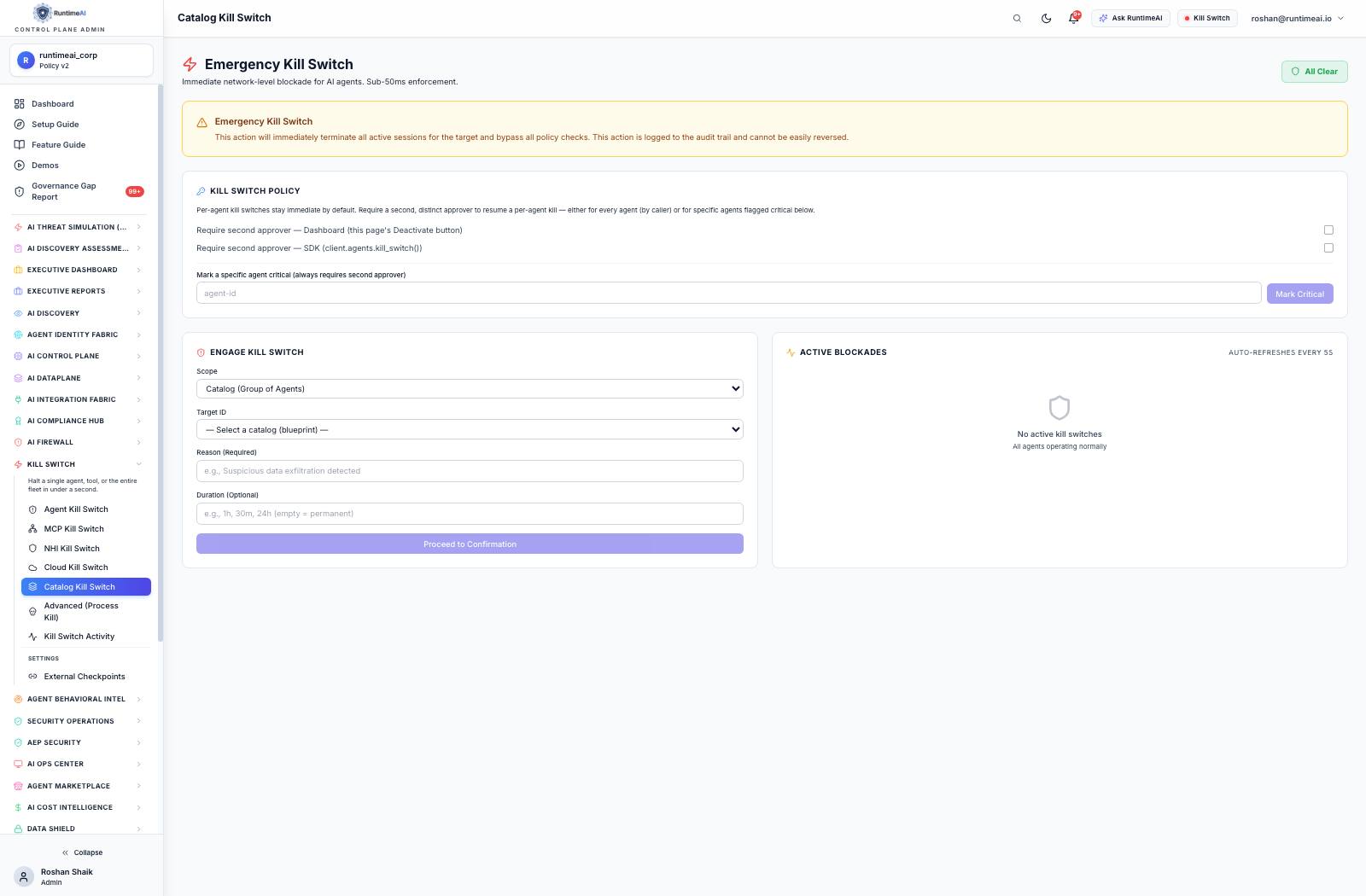Open the roshan@runtimeai.io account menu

click(x=1297, y=18)
